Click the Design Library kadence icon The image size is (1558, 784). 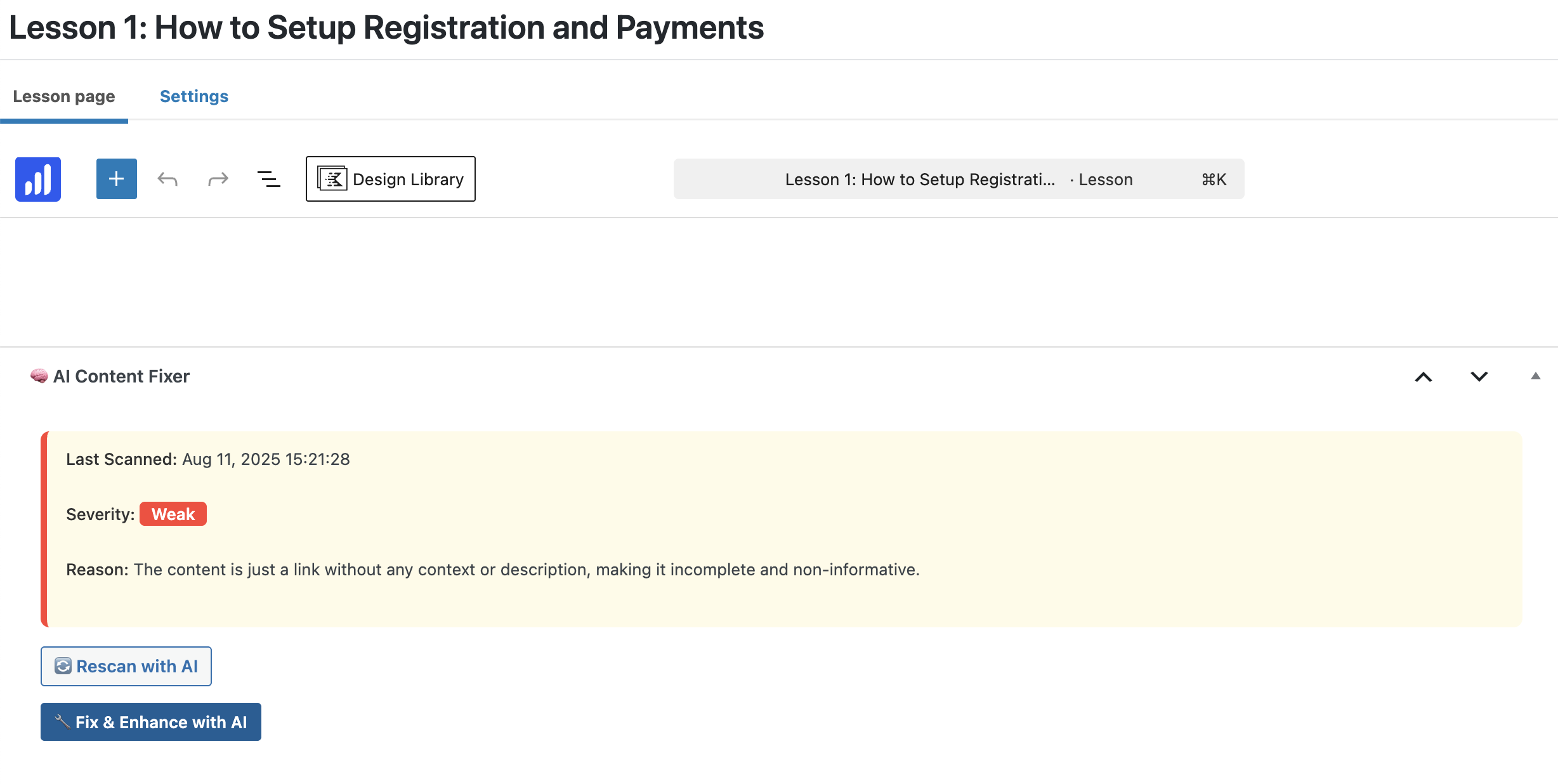(332, 179)
